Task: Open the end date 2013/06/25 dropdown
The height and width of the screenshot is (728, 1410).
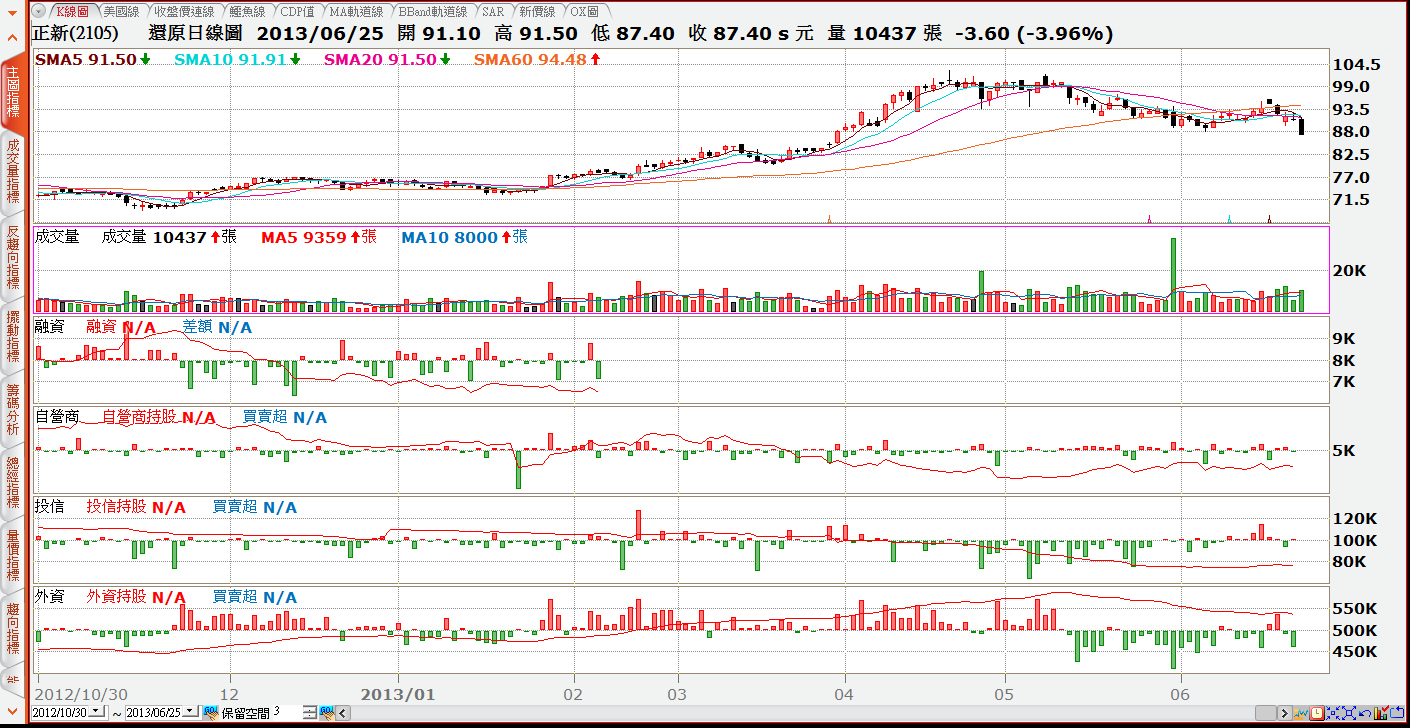Action: (191, 712)
